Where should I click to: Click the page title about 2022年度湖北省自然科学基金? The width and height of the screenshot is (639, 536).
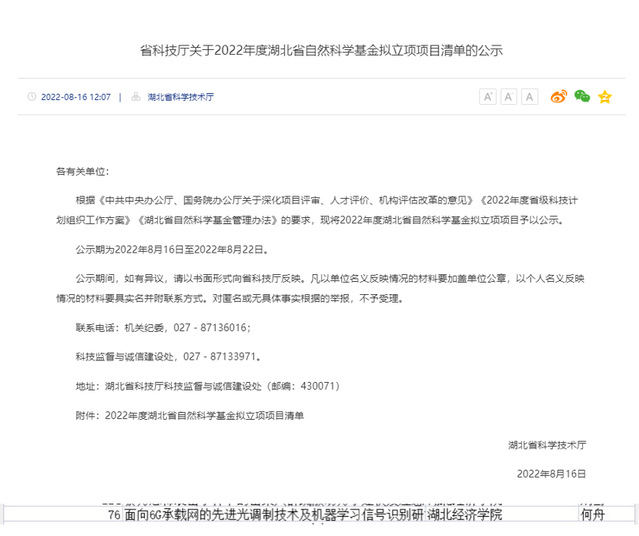click(x=319, y=49)
